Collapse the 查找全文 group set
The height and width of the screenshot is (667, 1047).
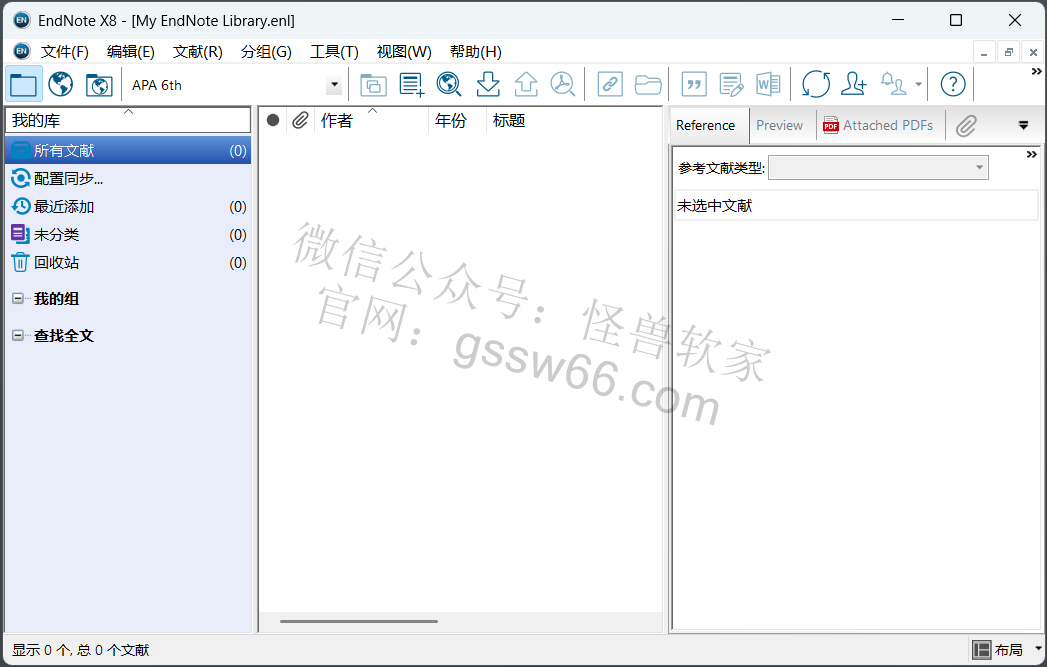pos(18,336)
